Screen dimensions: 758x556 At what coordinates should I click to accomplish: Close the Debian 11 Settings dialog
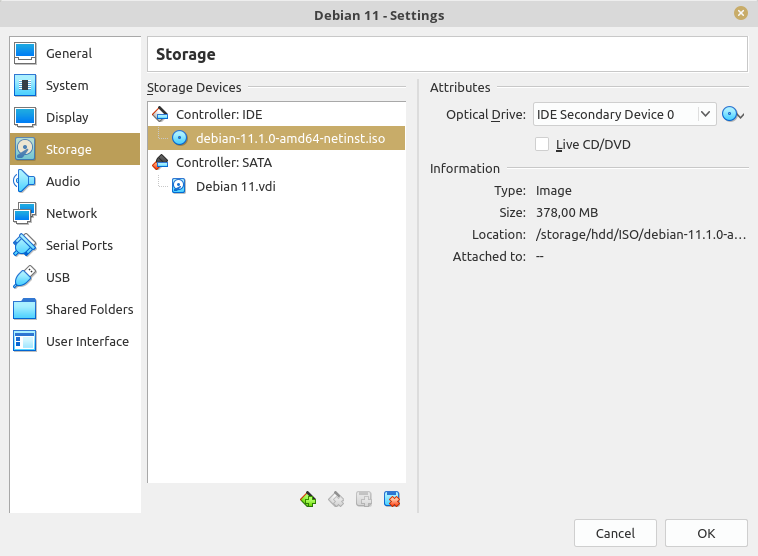[x=741, y=13]
